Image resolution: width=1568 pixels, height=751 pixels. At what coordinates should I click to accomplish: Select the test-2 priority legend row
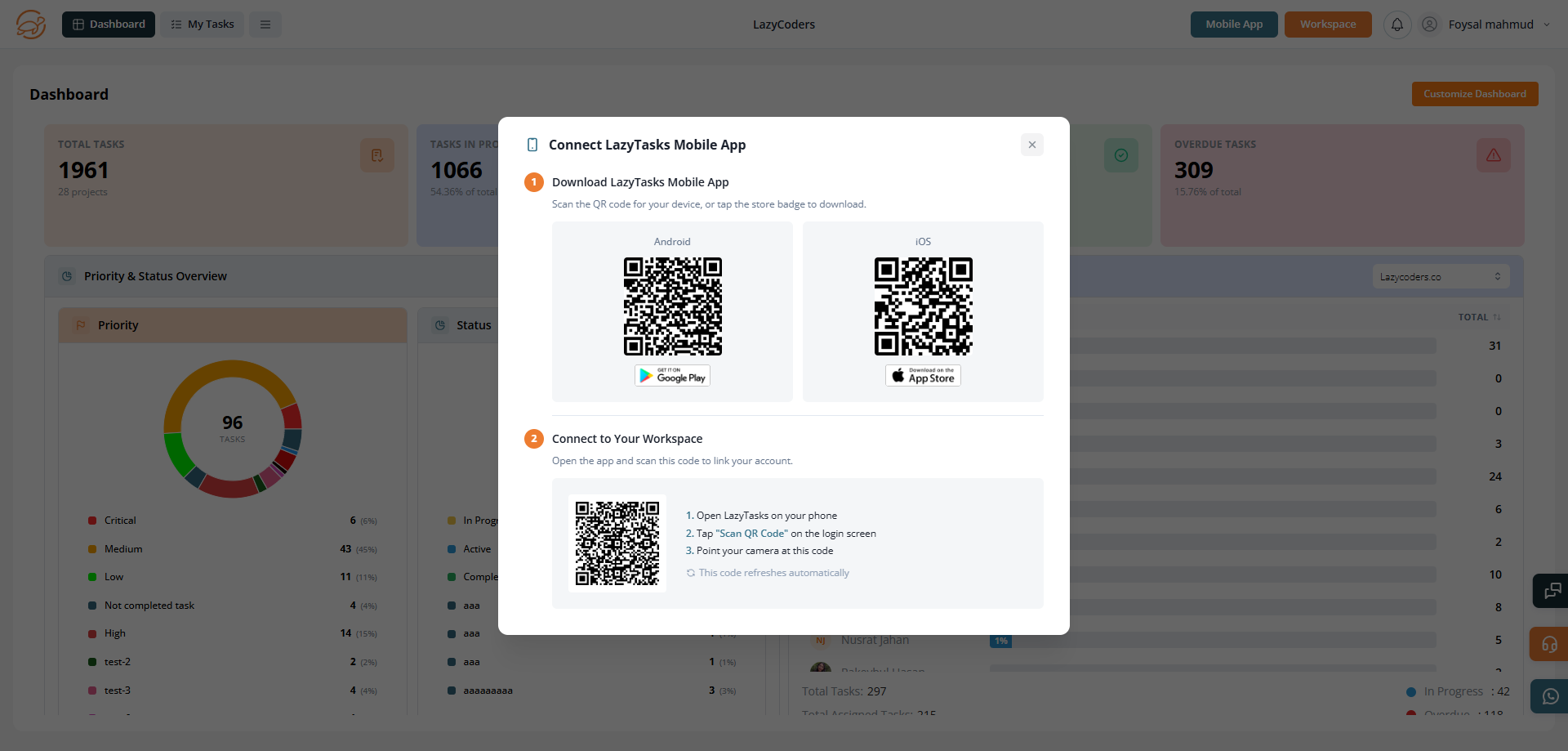click(233, 662)
